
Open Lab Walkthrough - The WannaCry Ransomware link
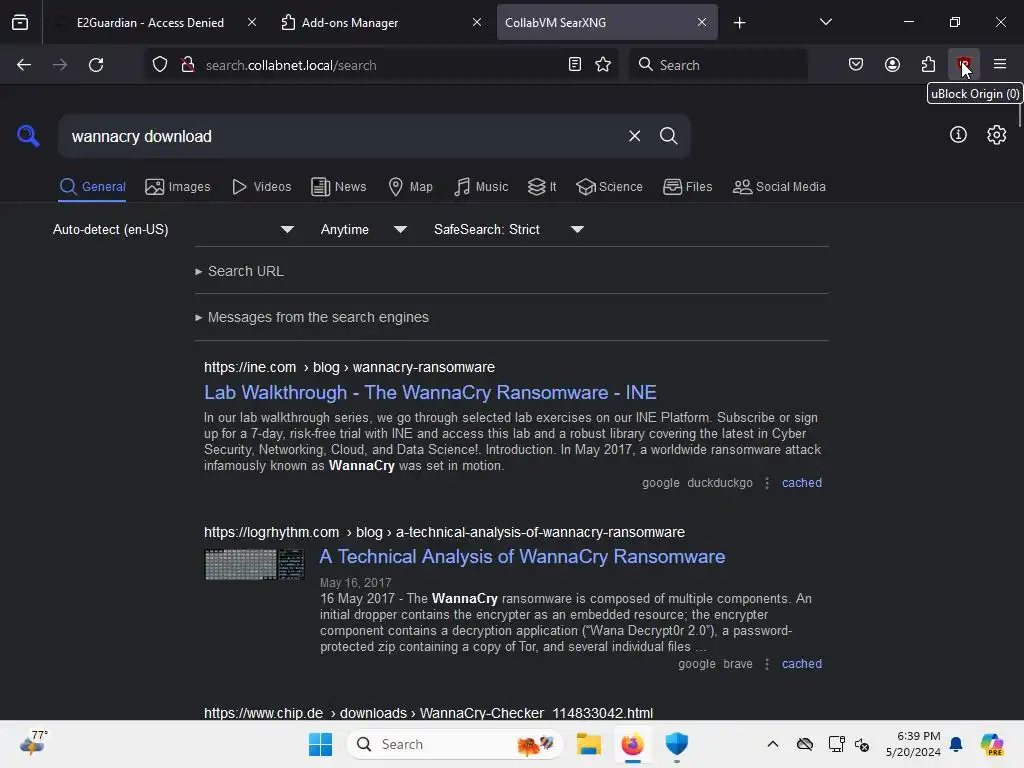430,392
